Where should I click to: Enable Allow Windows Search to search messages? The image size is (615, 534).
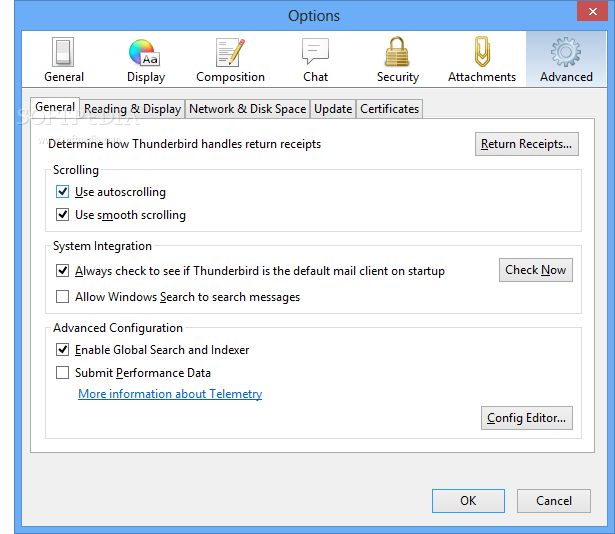click(x=62, y=297)
